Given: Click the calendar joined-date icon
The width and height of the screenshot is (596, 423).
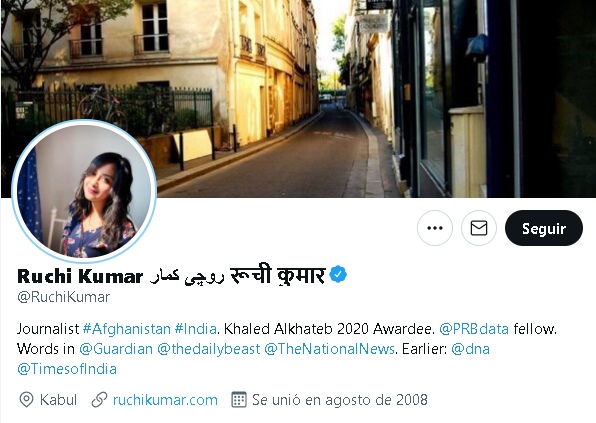Looking at the screenshot, I should point(239,400).
